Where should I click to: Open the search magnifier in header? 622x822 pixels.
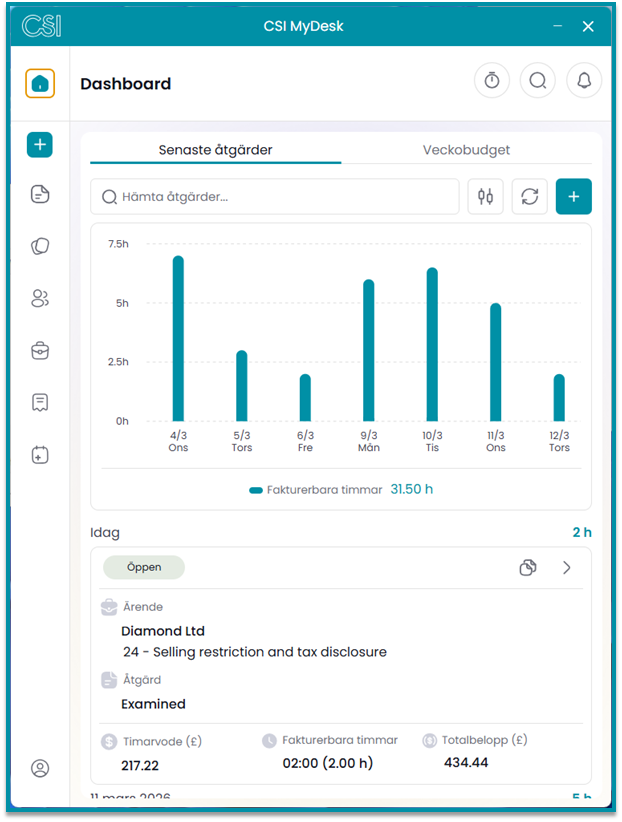click(538, 82)
